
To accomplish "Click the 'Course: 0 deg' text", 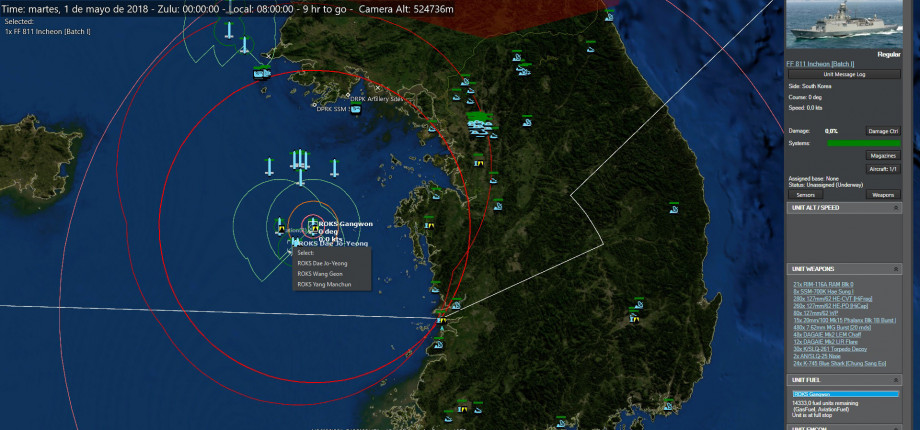I will pos(804,97).
